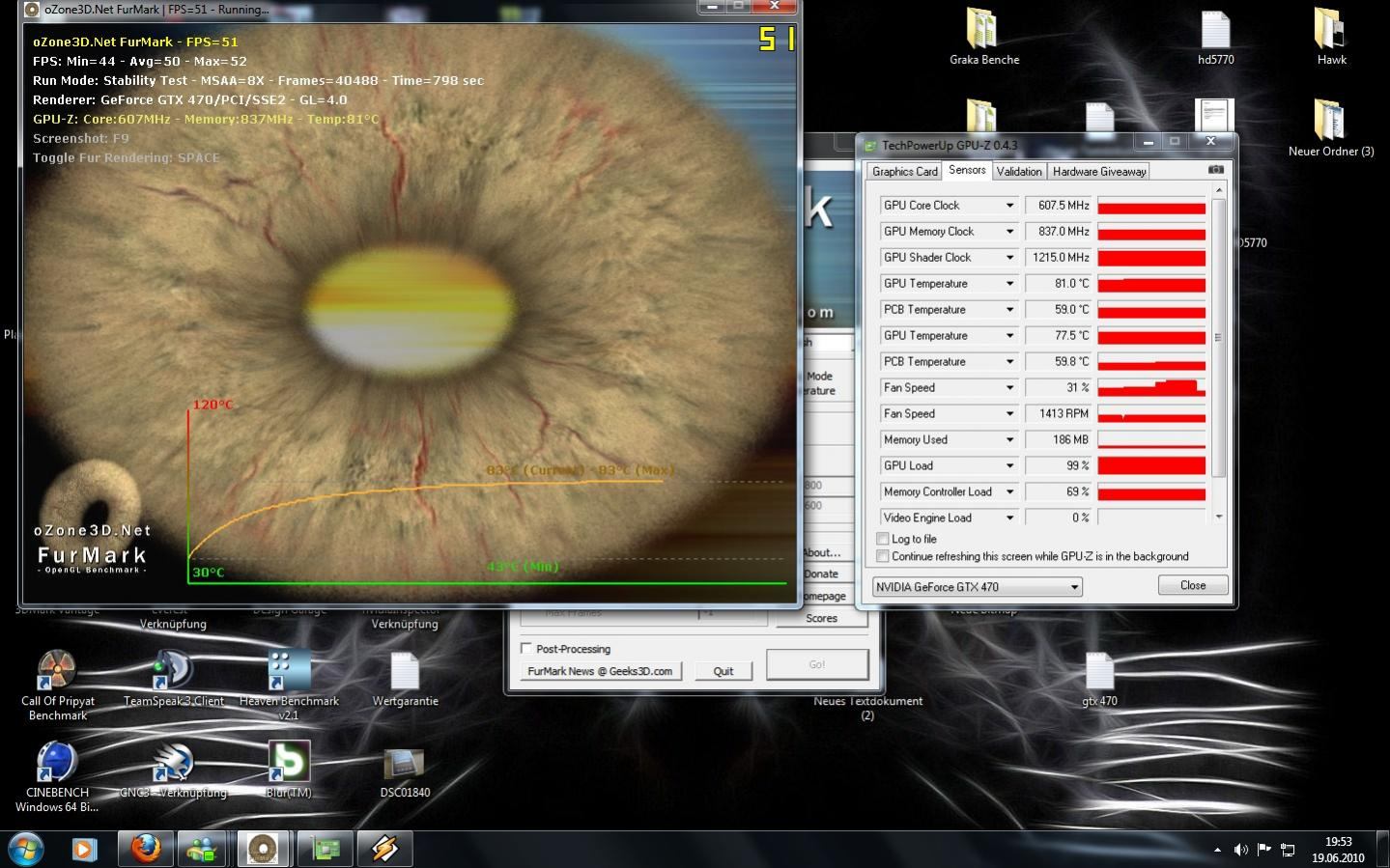Click FurMark Quit button

pyautogui.click(x=723, y=671)
